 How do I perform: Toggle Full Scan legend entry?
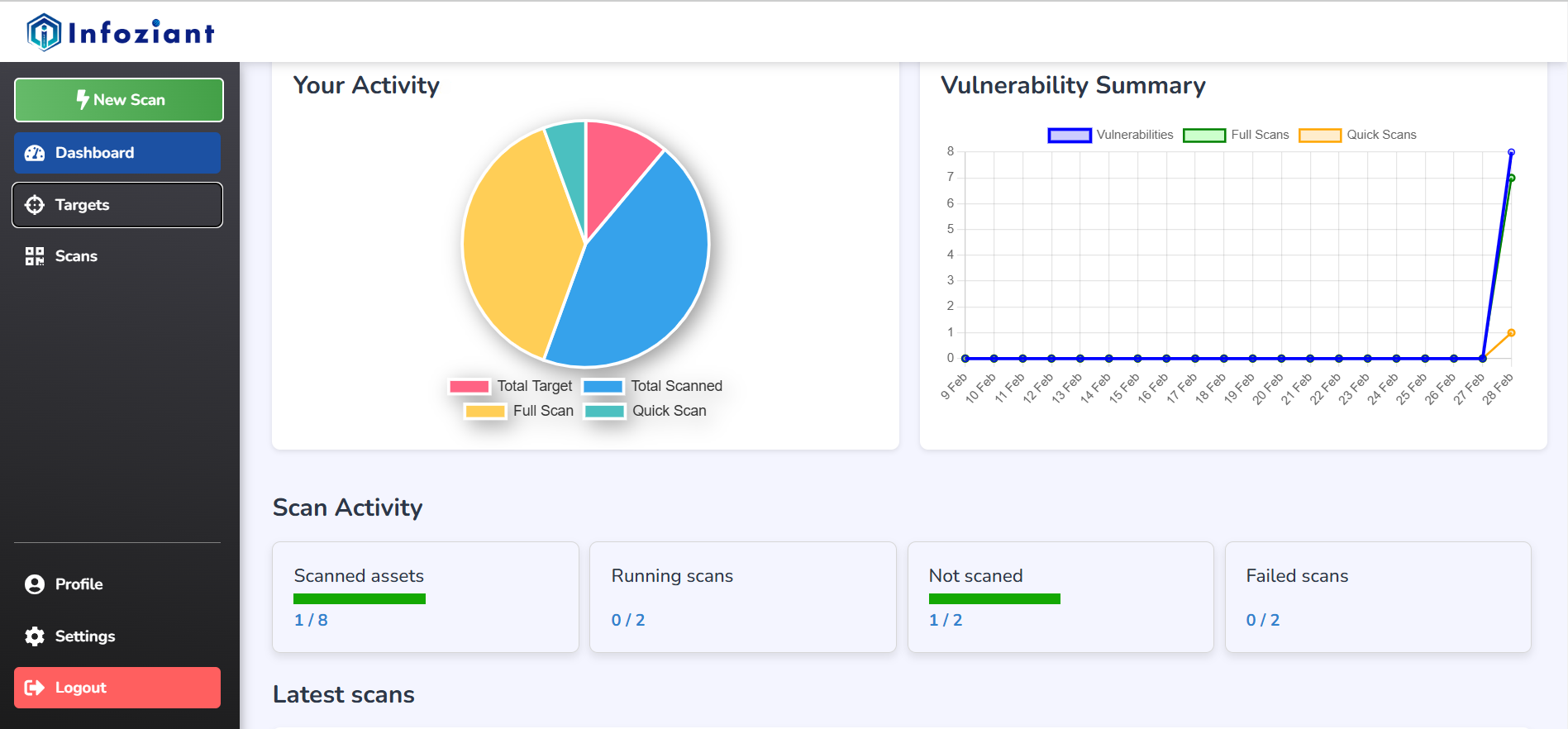pyautogui.click(x=519, y=411)
